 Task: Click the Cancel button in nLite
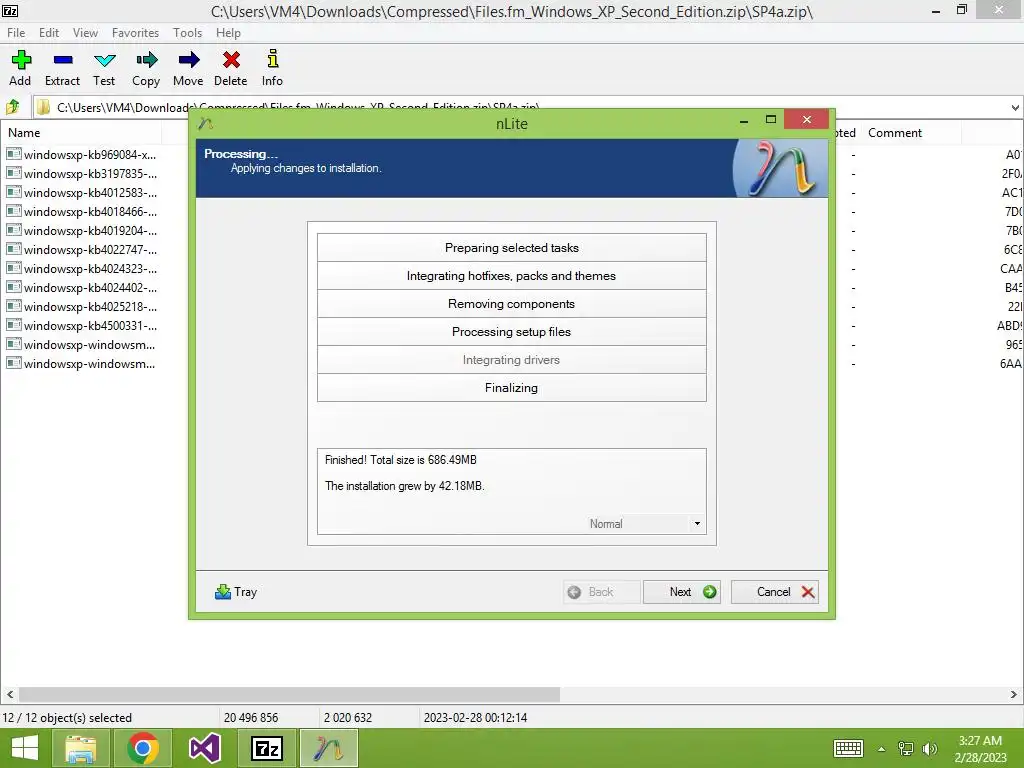tap(775, 592)
